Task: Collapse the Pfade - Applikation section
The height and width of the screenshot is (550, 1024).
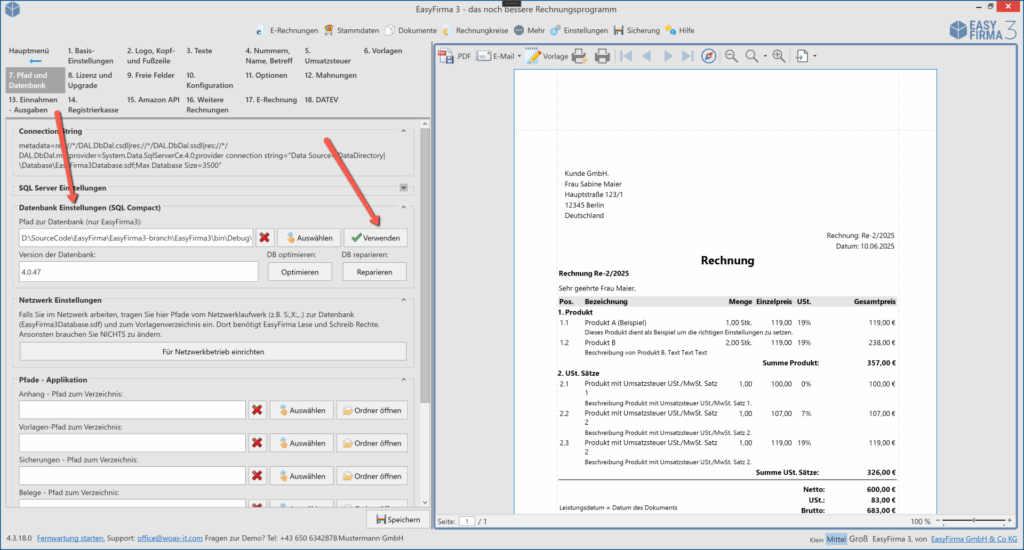Action: [404, 380]
